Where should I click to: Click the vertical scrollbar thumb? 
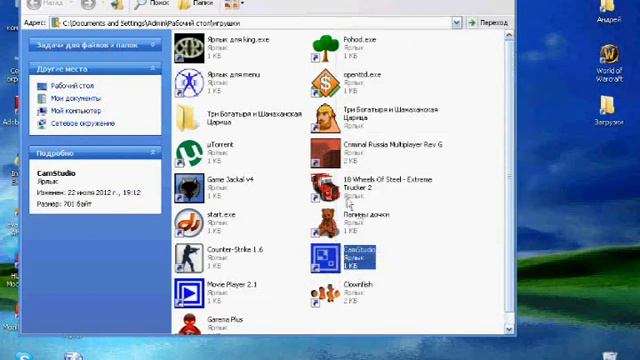[x=509, y=176]
